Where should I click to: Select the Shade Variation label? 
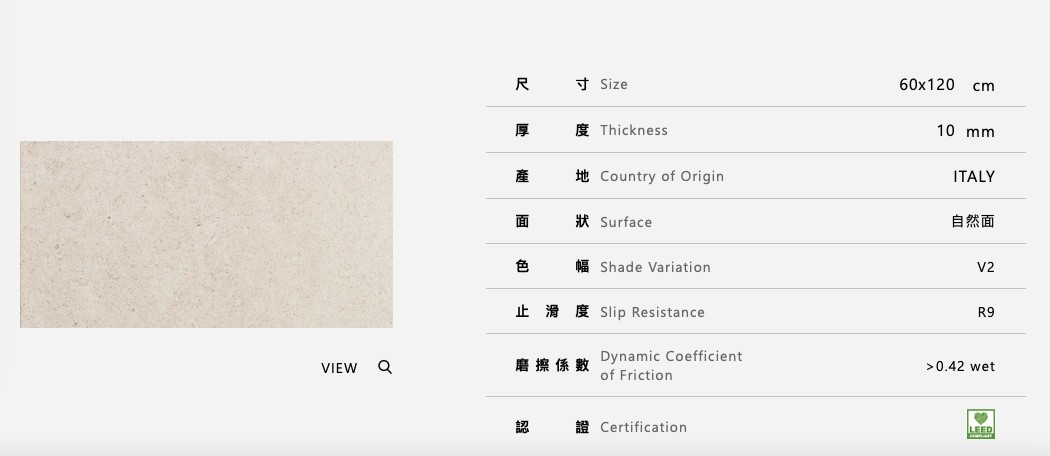655,267
